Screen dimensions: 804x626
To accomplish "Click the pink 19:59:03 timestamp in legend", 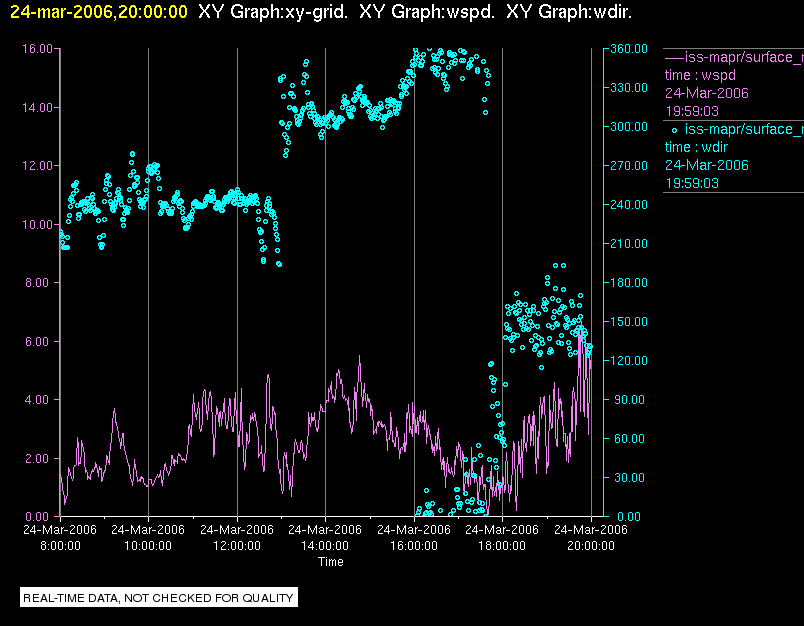I will [x=692, y=111].
